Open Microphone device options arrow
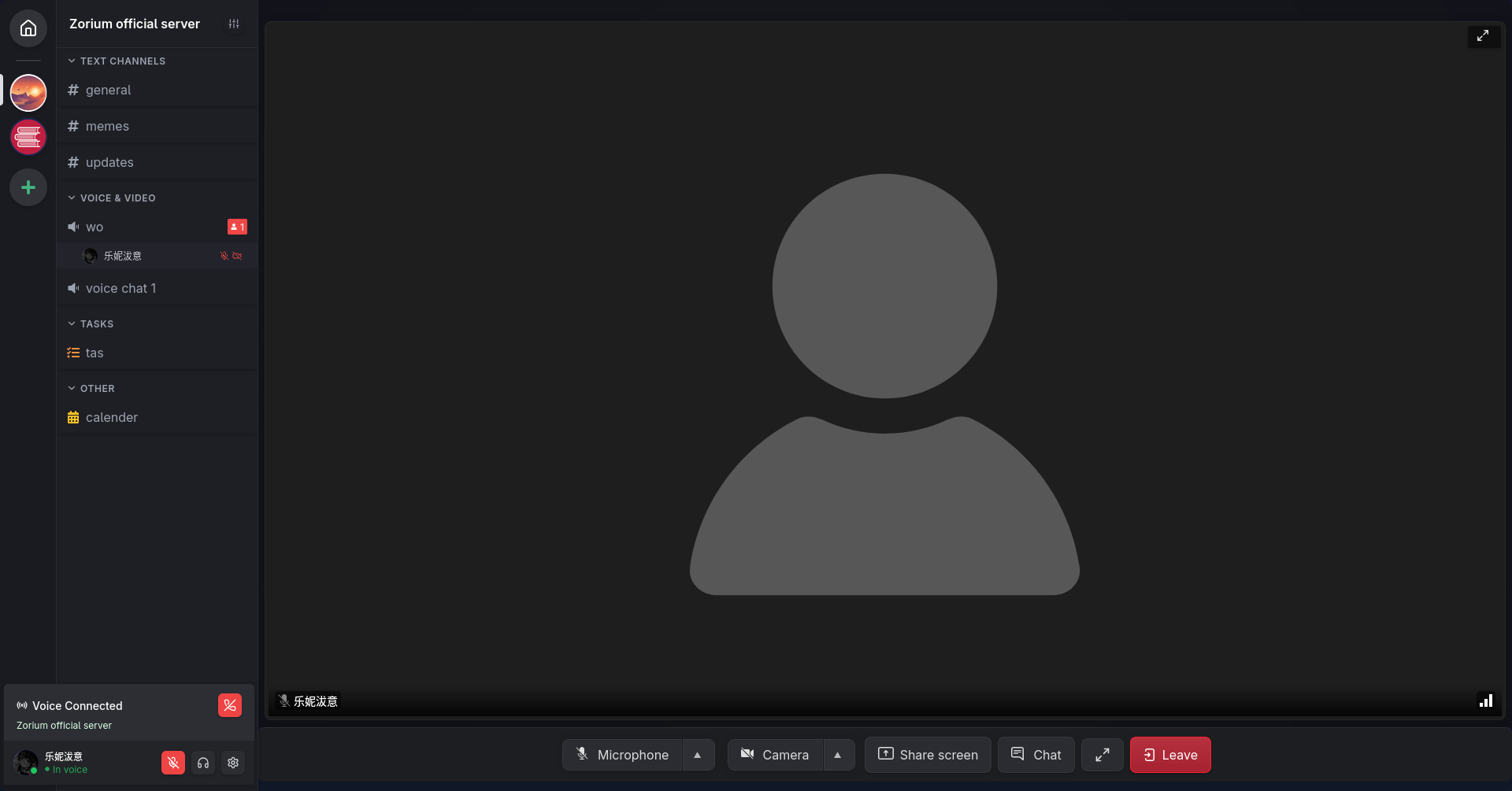Image resolution: width=1512 pixels, height=791 pixels. click(698, 755)
